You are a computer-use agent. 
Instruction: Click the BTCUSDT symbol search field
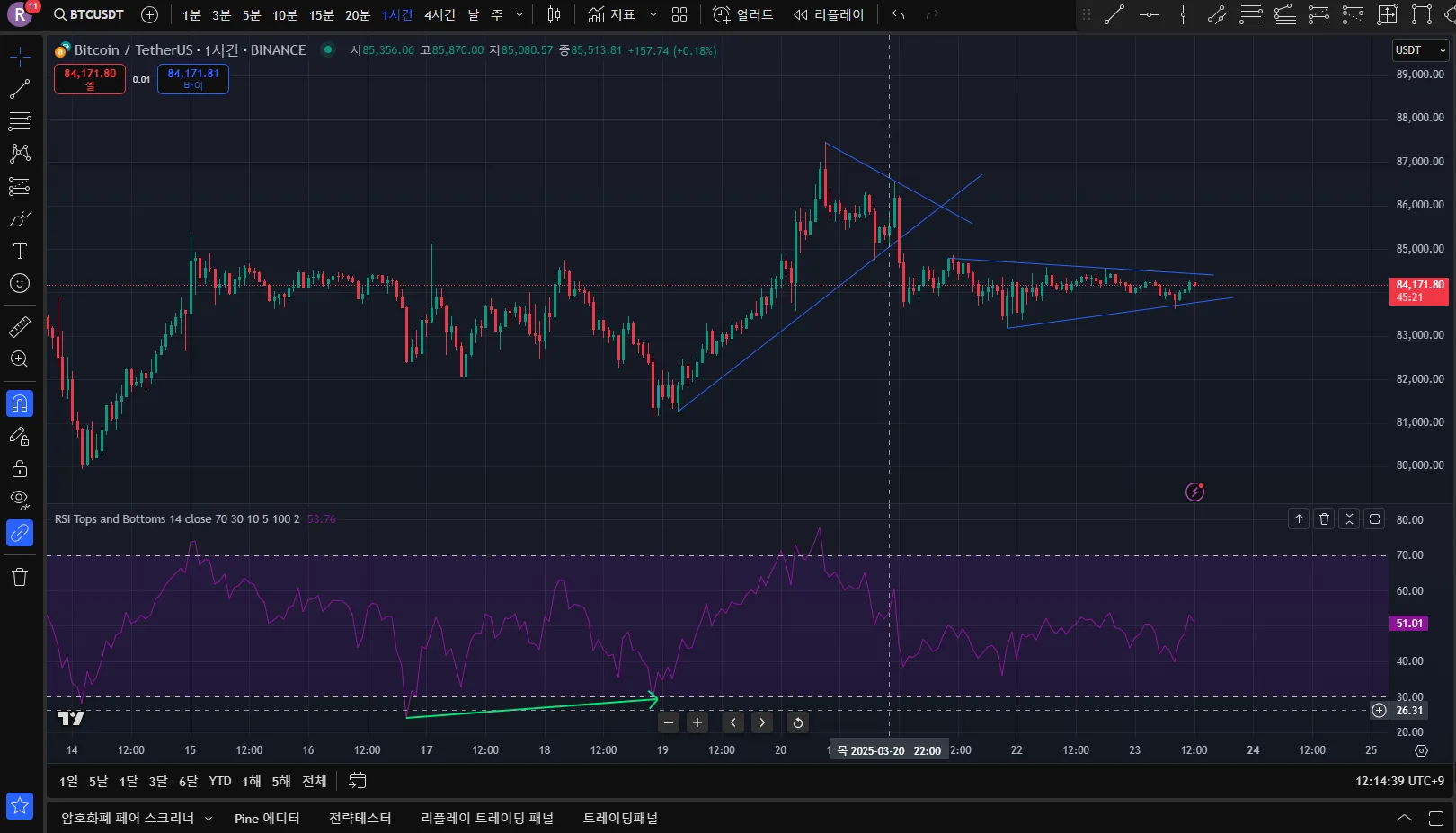89,14
